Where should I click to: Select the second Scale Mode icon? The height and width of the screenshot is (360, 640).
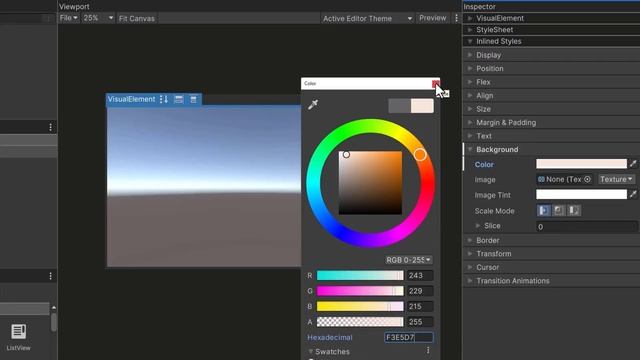coord(558,210)
